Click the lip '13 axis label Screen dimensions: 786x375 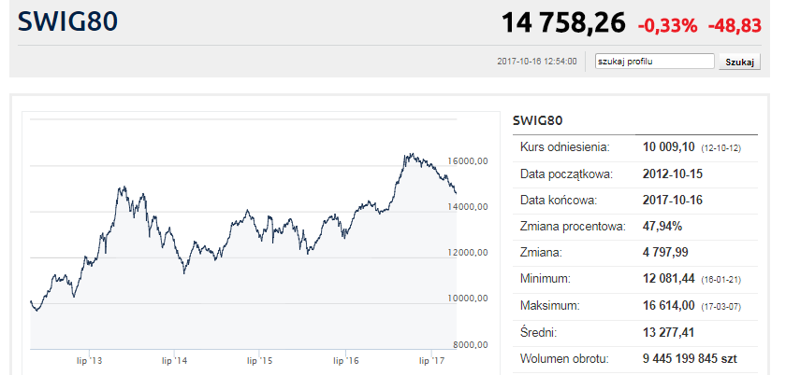tap(89, 360)
